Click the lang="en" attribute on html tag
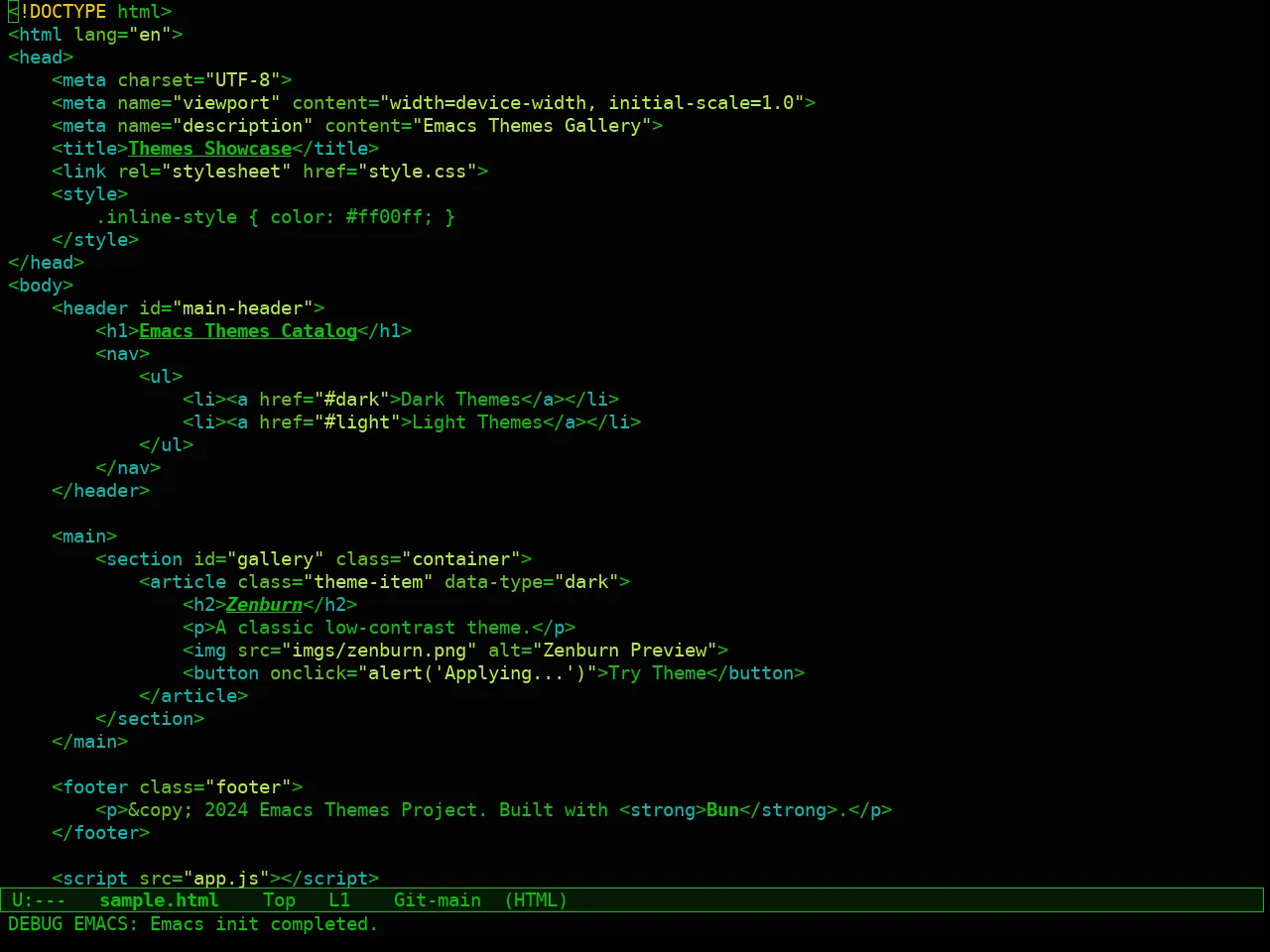The width and height of the screenshot is (1270, 952). tap(123, 35)
